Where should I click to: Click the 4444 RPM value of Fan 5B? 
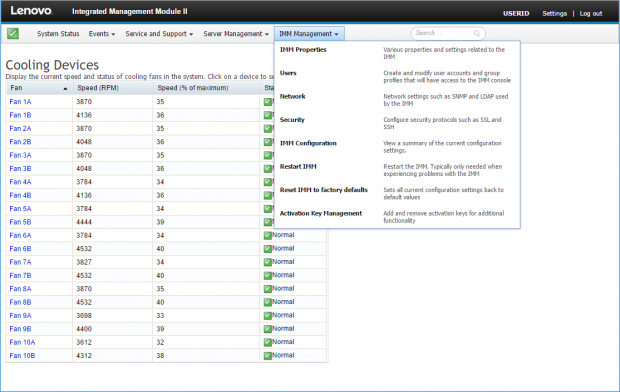coord(84,222)
